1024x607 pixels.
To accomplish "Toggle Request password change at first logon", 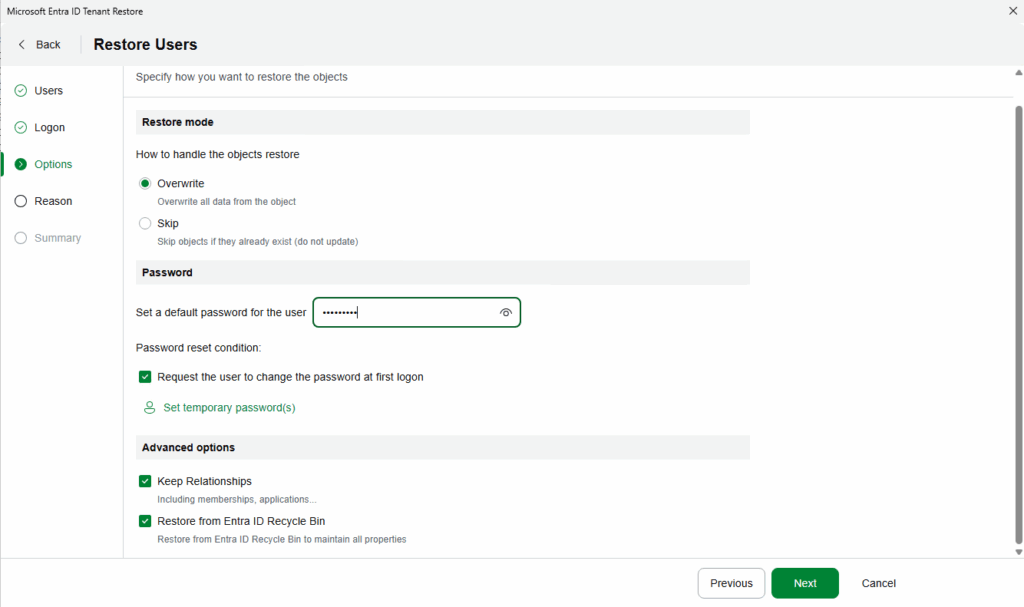I will click(x=145, y=377).
